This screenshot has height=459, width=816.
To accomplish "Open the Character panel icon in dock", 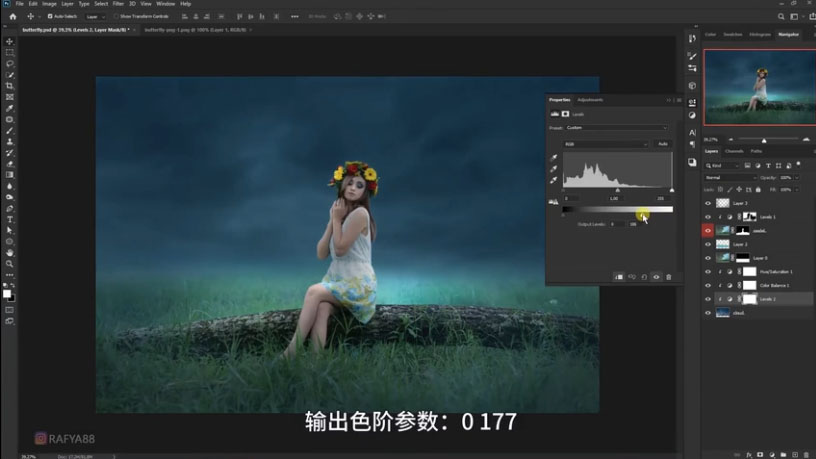I will click(692, 132).
